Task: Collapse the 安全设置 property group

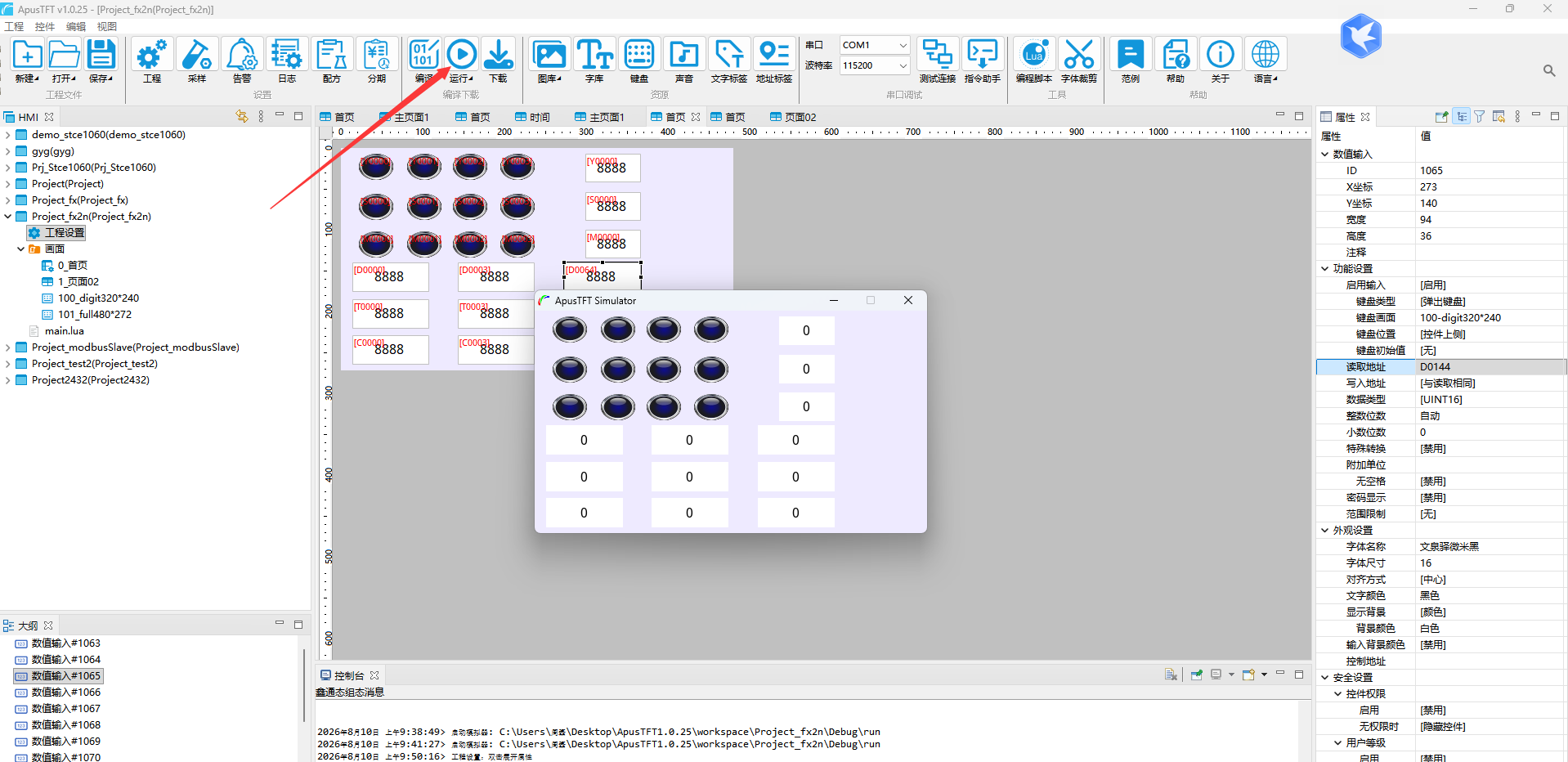Action: pos(1325,678)
